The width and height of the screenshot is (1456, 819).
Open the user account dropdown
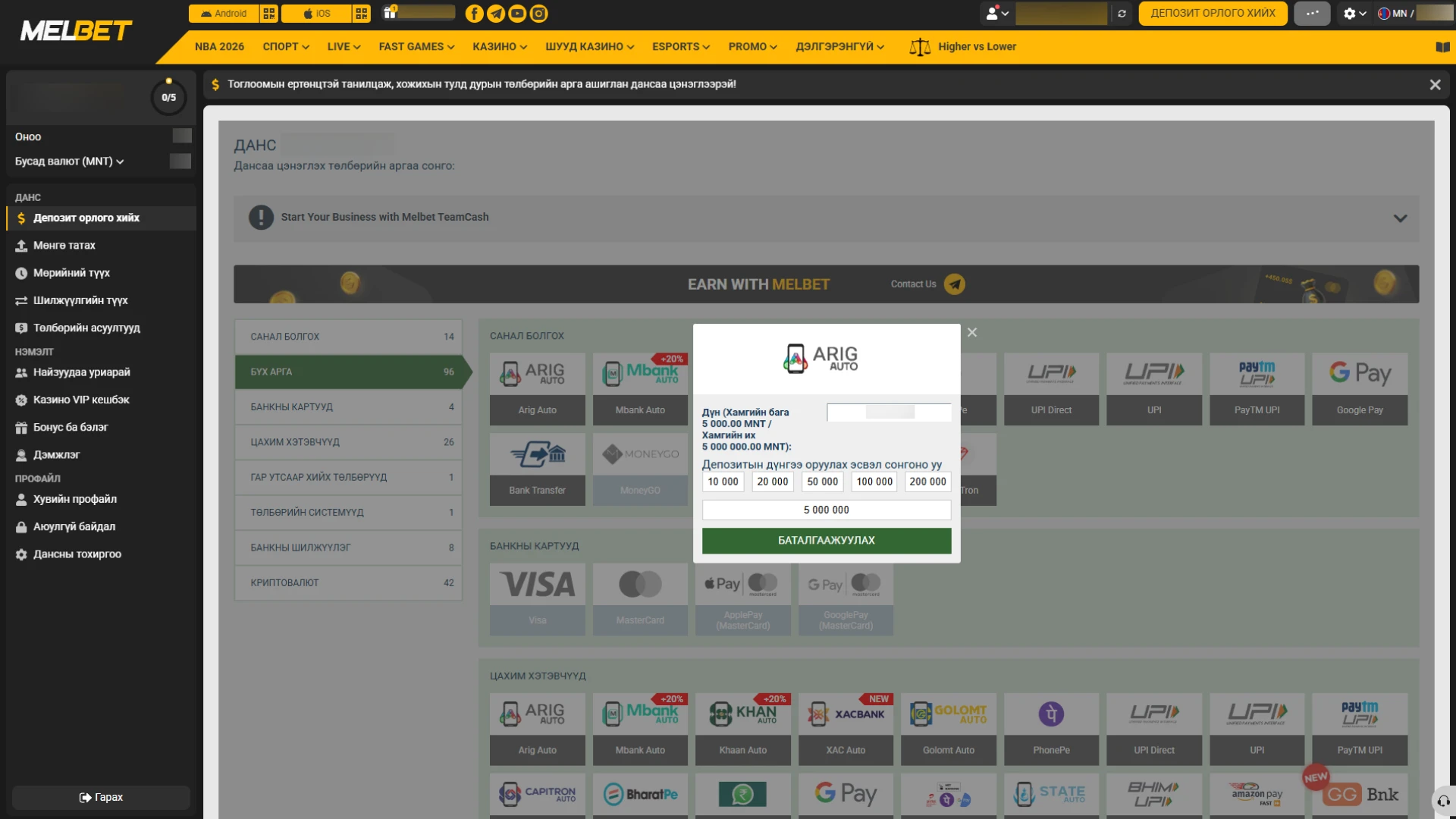[x=997, y=14]
